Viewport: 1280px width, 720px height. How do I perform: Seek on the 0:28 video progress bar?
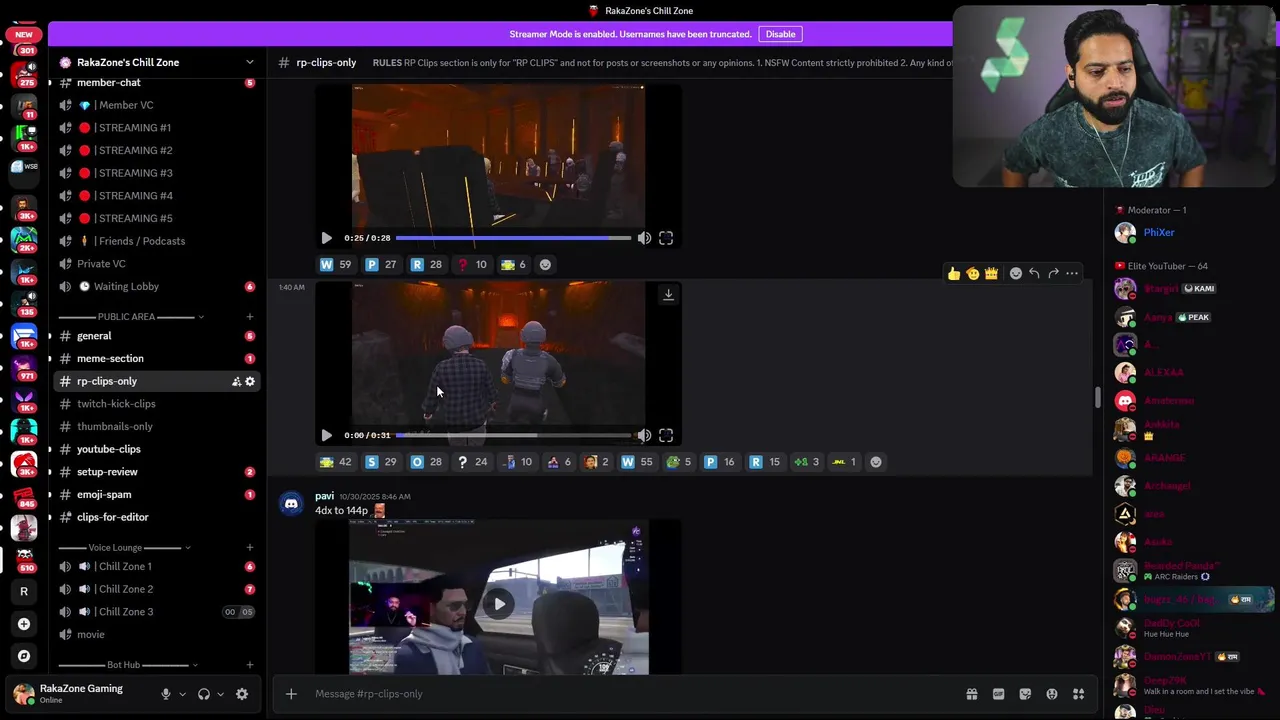(x=513, y=238)
